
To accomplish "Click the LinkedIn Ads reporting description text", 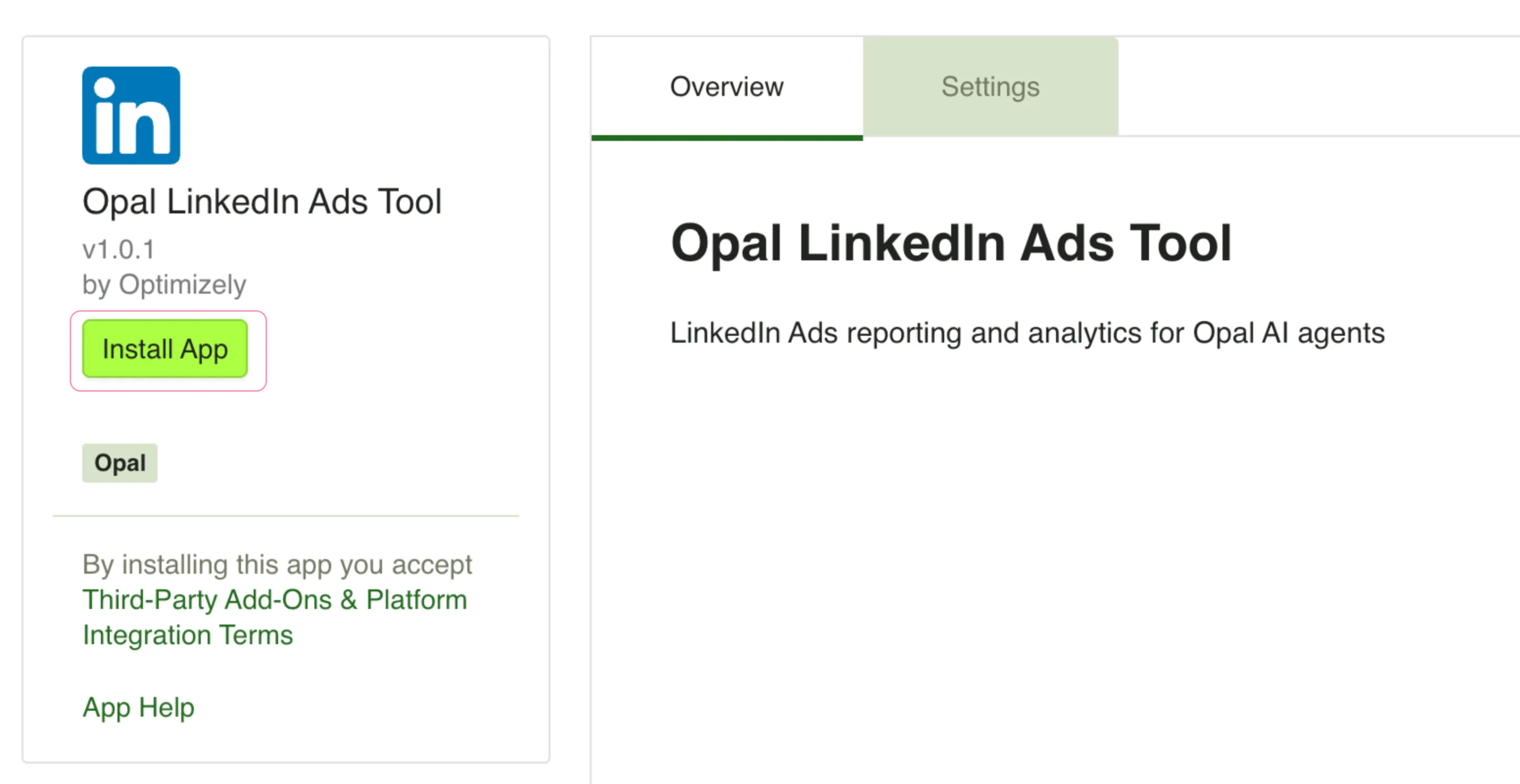I will tap(1027, 333).
